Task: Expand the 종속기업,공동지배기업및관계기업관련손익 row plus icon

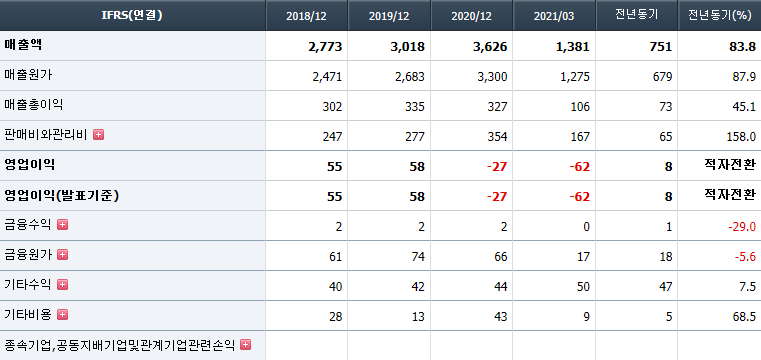Action: [x=246, y=344]
